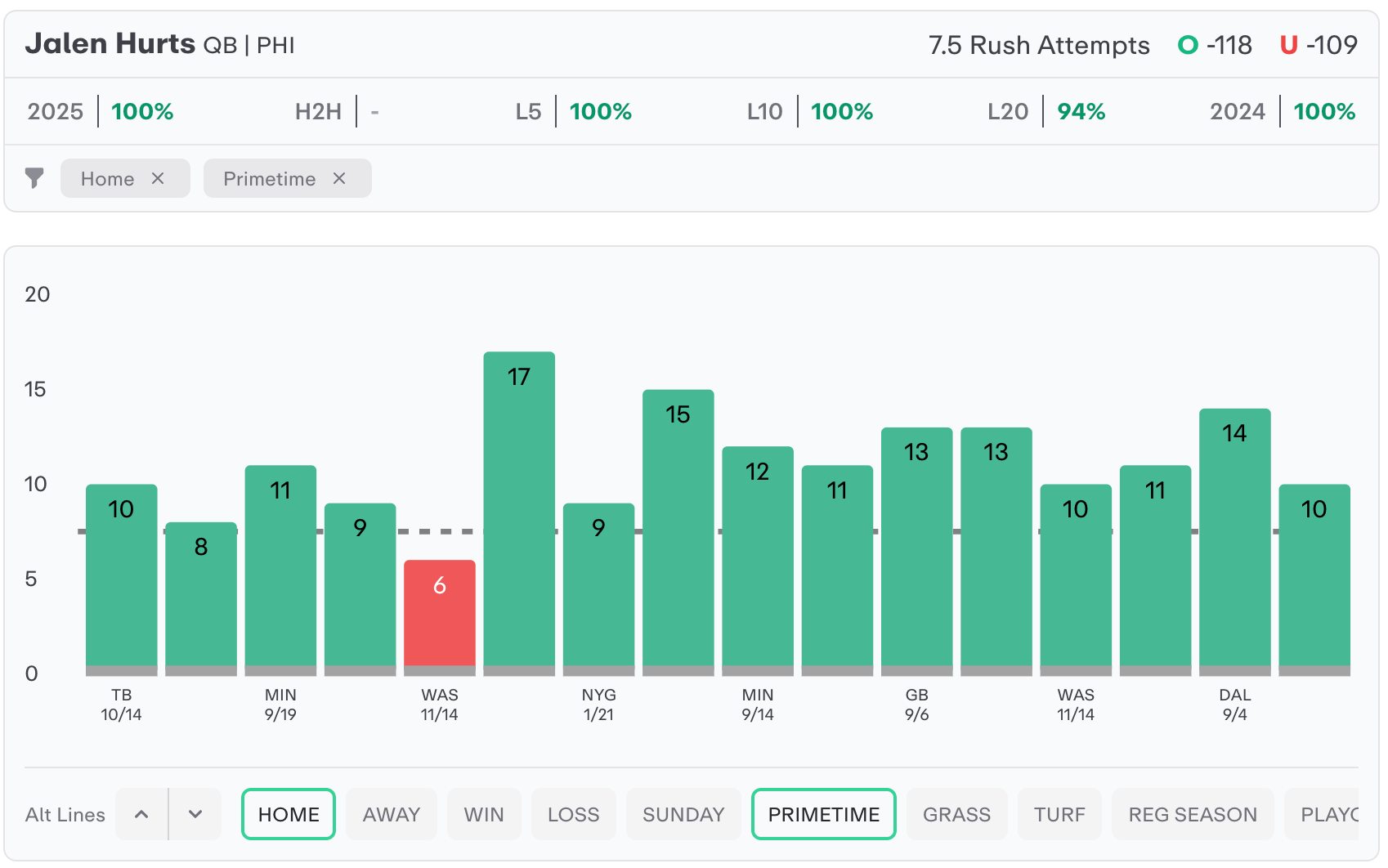Enable the GRASS filter
Image resolution: width=1388 pixels, height=868 pixels.
click(x=957, y=814)
